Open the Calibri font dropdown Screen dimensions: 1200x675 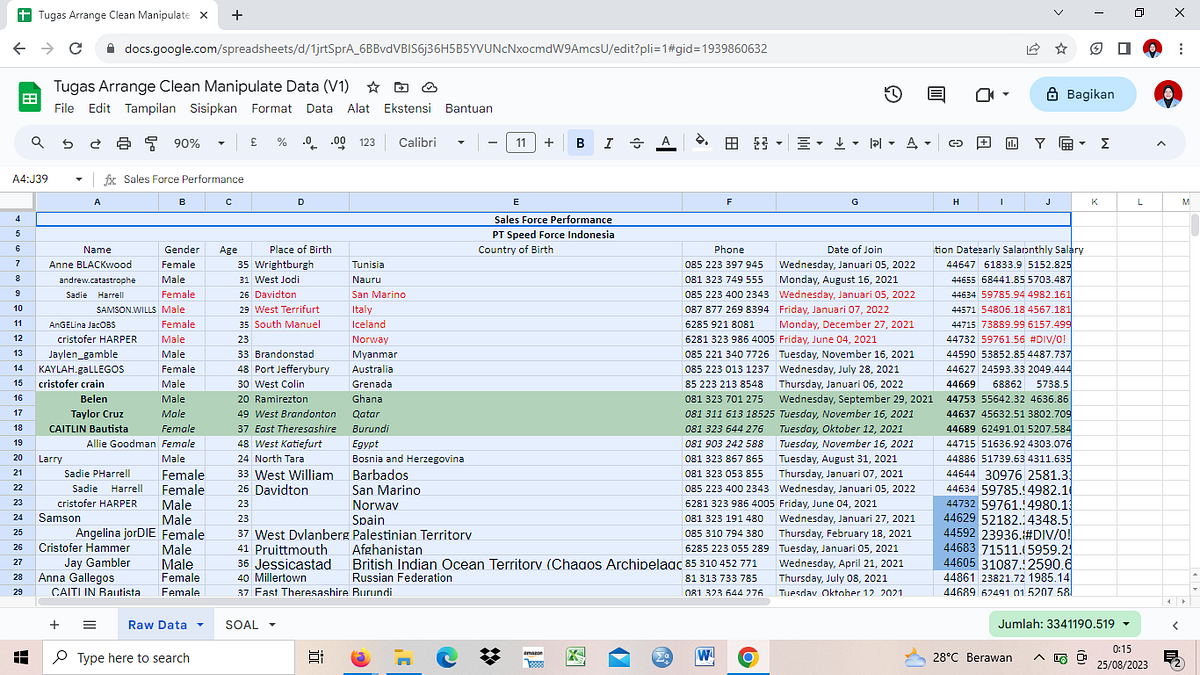[x=430, y=142]
